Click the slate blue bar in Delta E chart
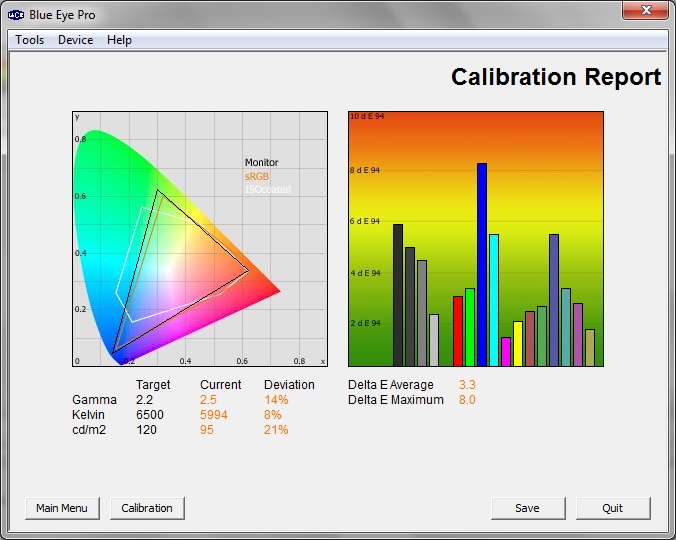Image resolution: width=676 pixels, height=540 pixels. pyautogui.click(x=554, y=300)
